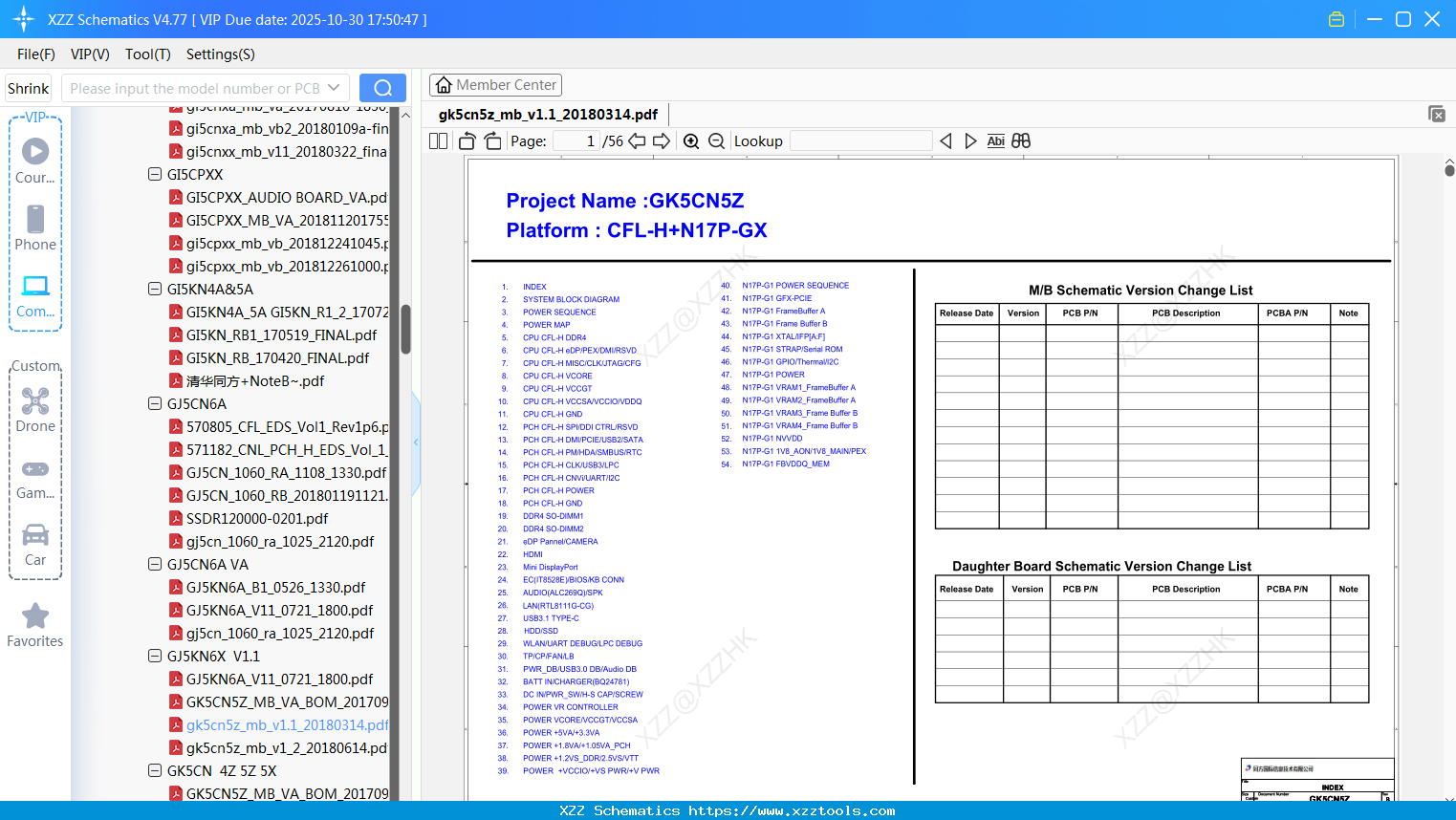Viewport: 1456px width, 820px height.
Task: Open Member Center
Action: coord(495,85)
